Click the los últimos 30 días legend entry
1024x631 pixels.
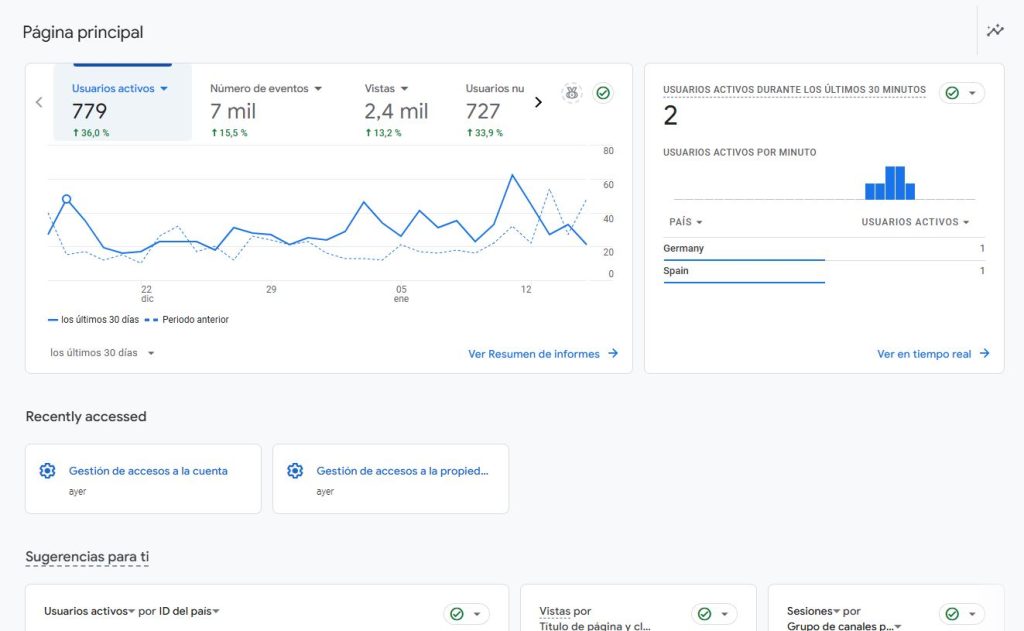(x=93, y=319)
